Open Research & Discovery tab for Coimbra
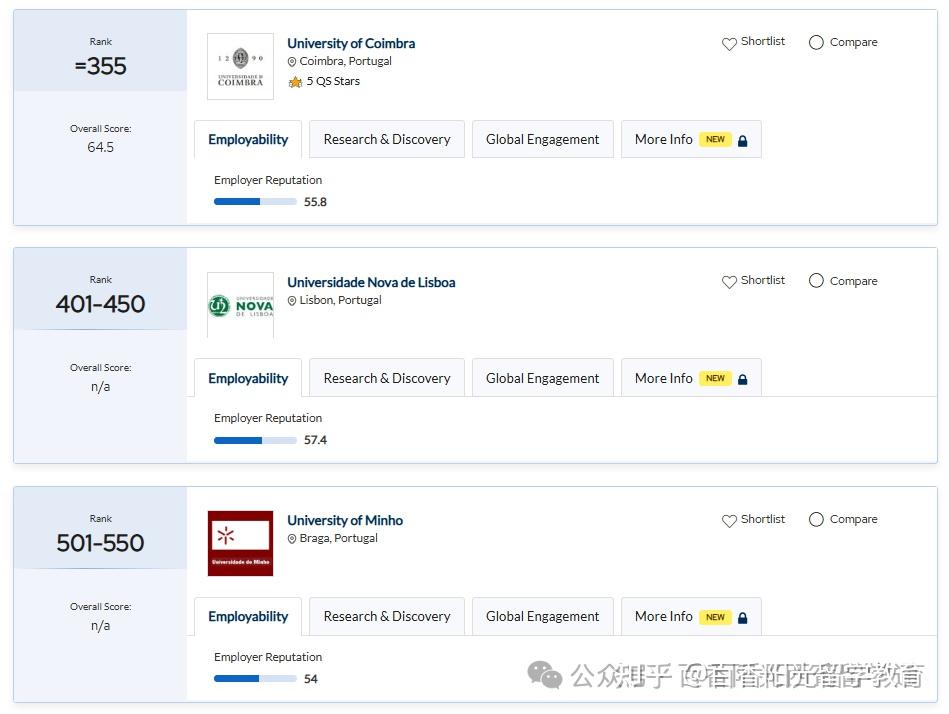 [387, 139]
